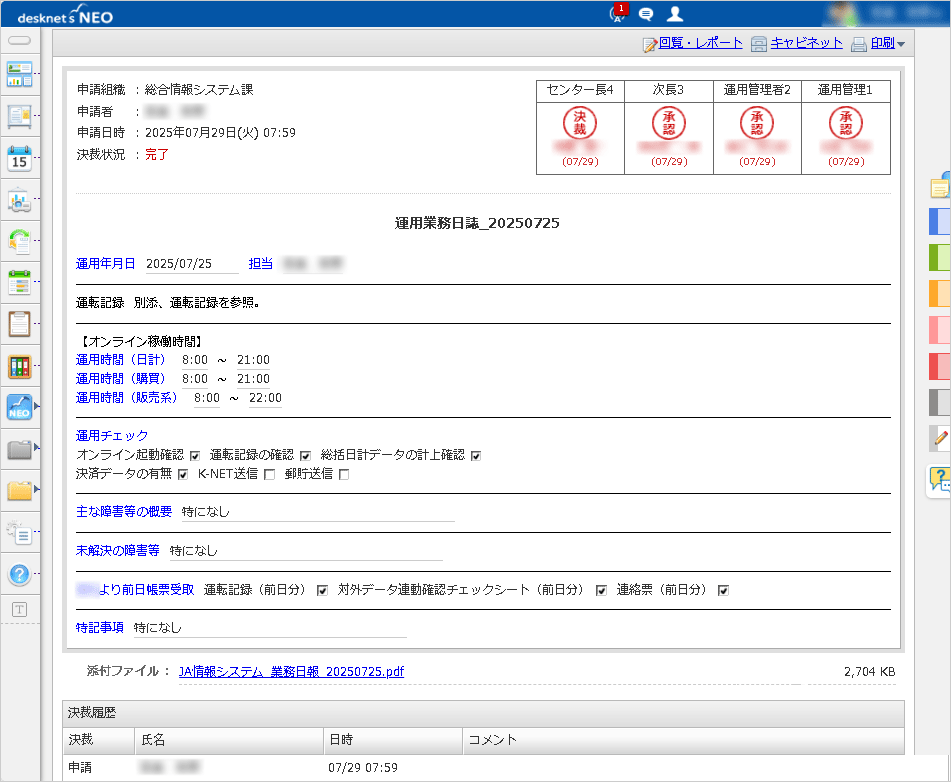Click the sticky note memo icon on right
951x782 pixels.
(938, 186)
